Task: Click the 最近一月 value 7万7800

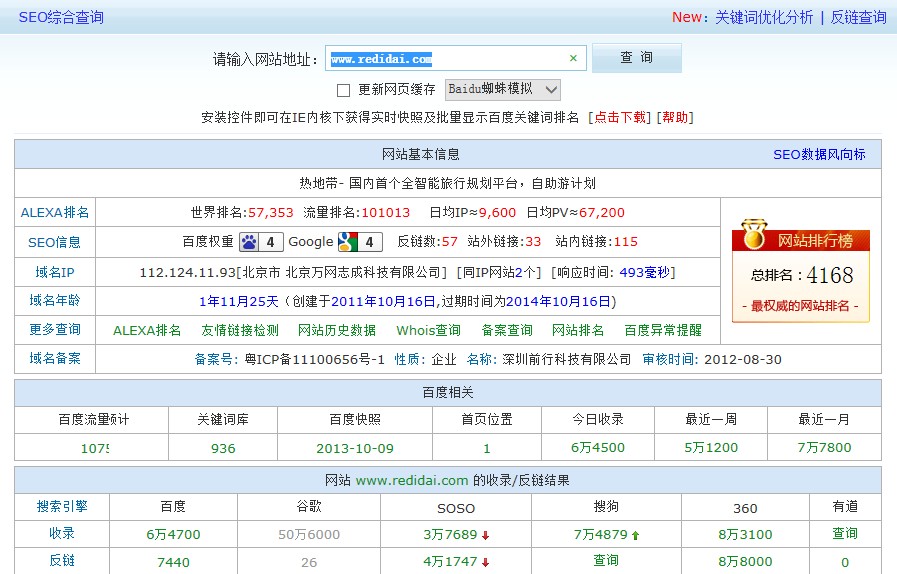Action: click(x=824, y=448)
